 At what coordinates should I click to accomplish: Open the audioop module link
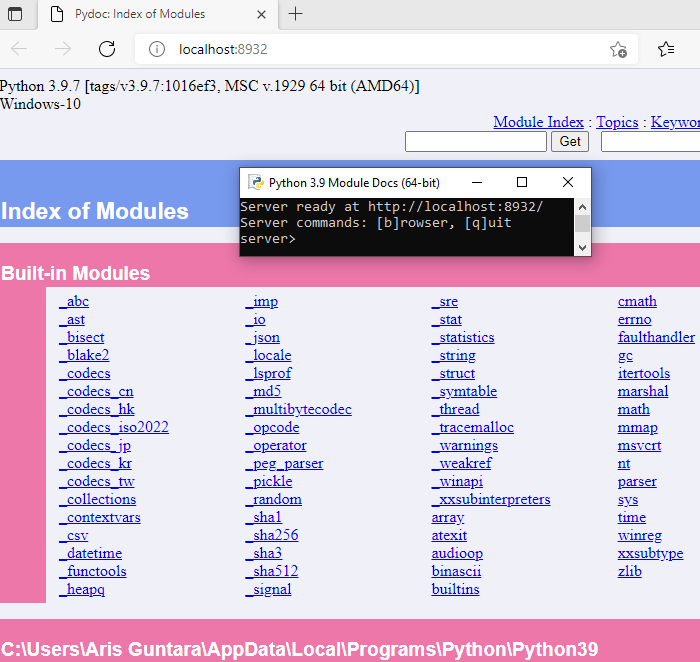coord(457,553)
